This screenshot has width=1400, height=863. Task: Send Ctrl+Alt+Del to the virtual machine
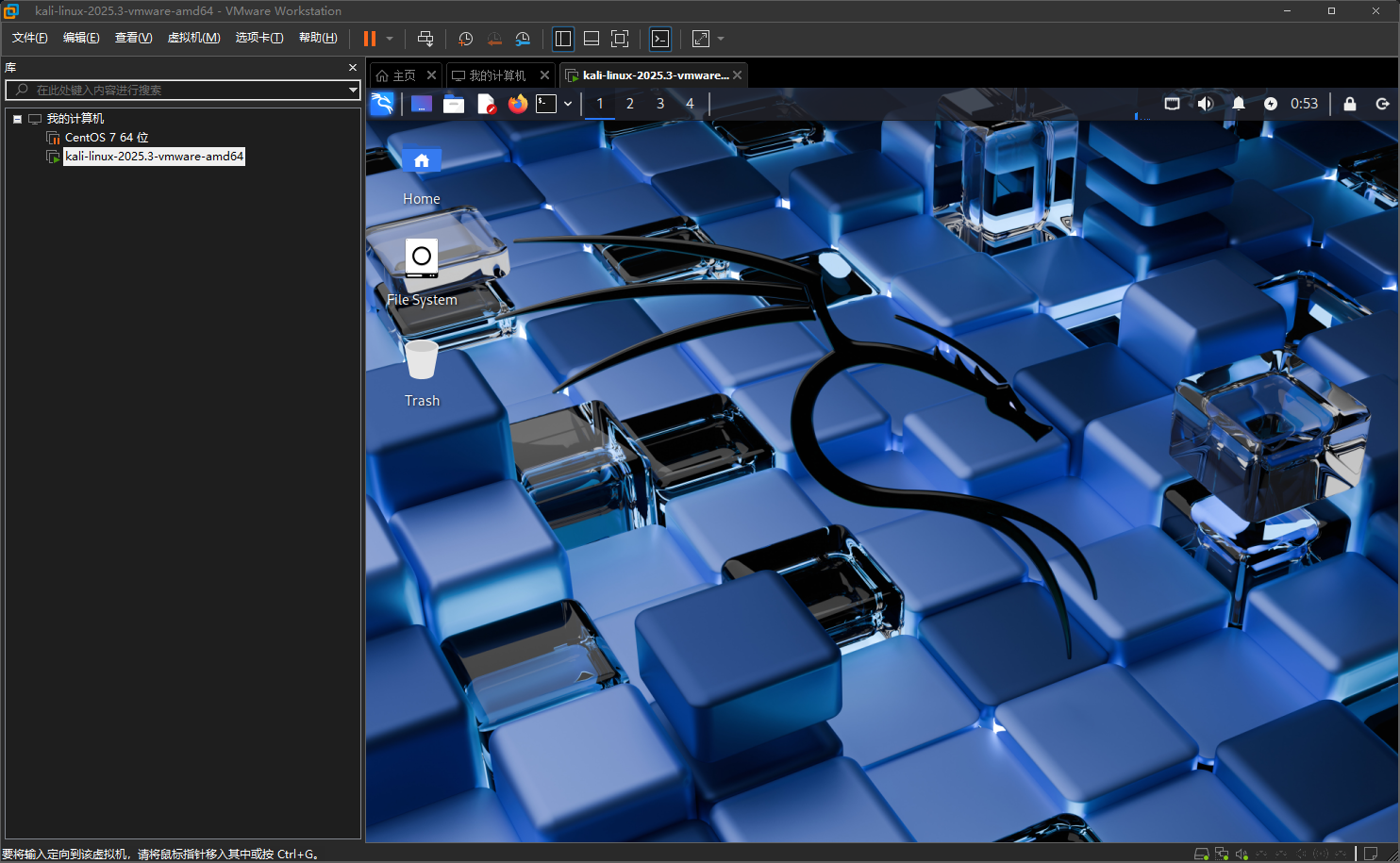pos(425,39)
